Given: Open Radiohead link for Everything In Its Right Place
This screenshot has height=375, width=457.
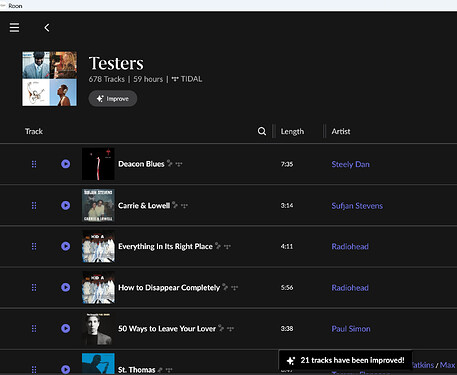Looking at the screenshot, I should [350, 247].
